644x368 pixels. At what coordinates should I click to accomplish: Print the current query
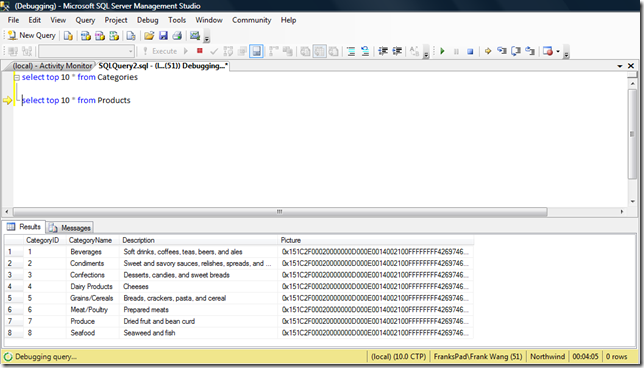coord(177,36)
